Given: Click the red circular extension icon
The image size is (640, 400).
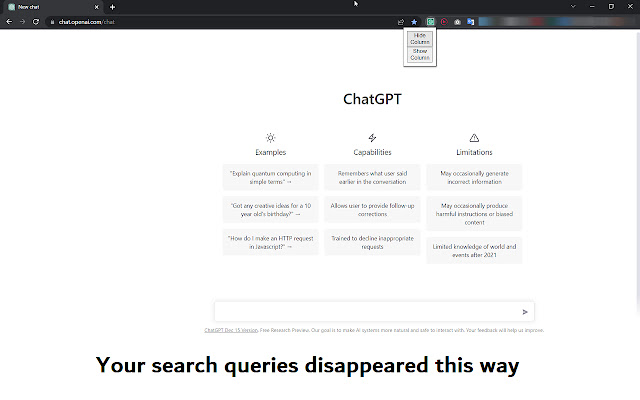Looking at the screenshot, I should [x=444, y=21].
